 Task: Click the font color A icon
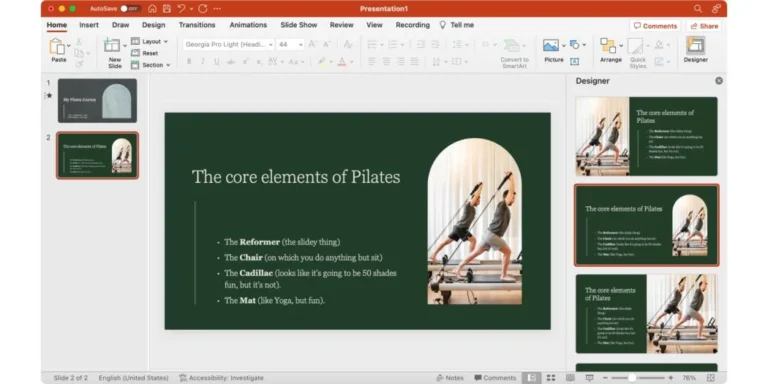(x=342, y=62)
